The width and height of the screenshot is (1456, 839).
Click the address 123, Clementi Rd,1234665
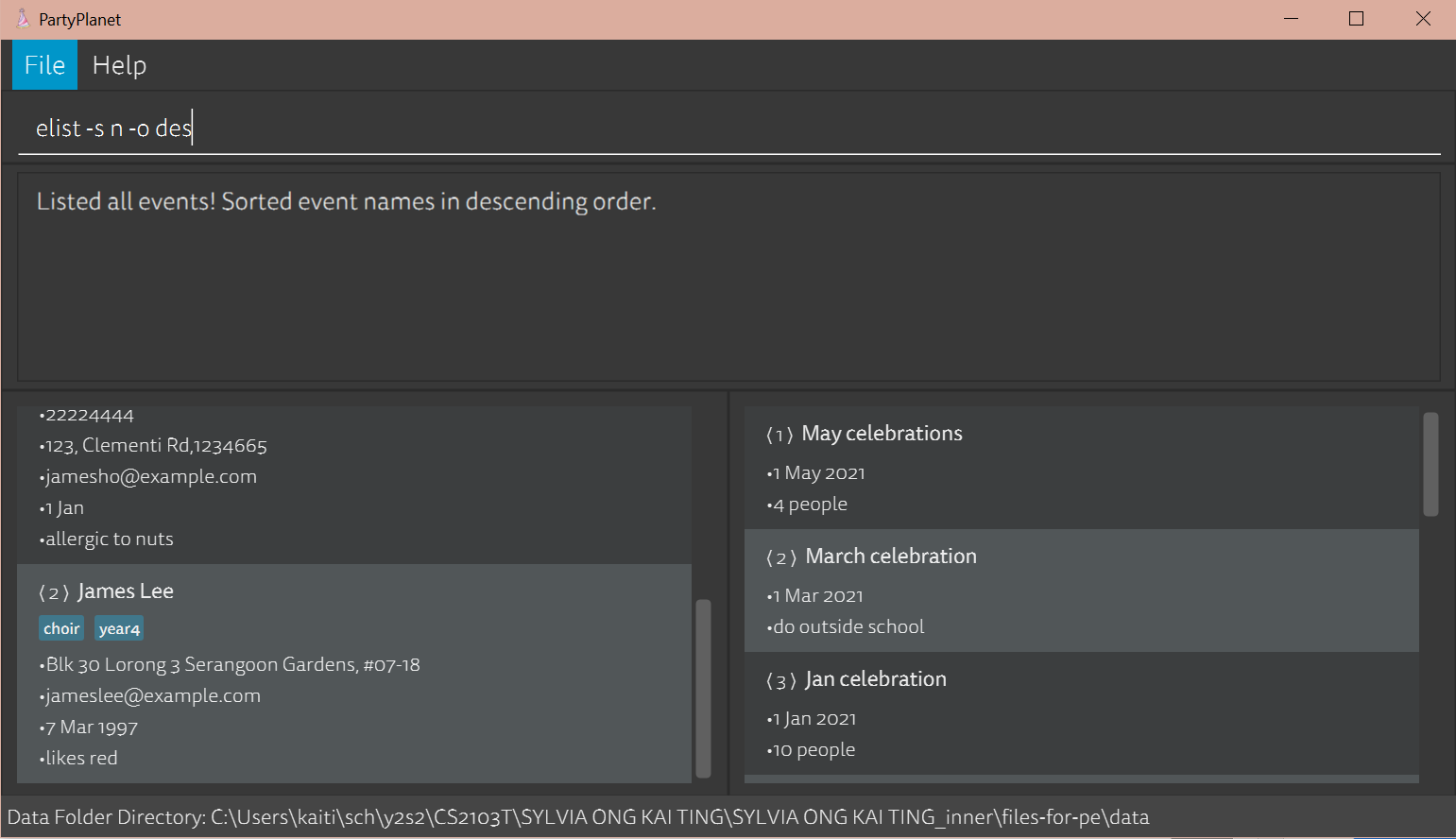point(156,446)
